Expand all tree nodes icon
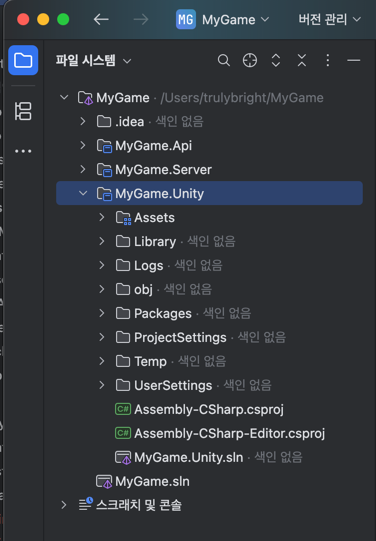 click(276, 60)
